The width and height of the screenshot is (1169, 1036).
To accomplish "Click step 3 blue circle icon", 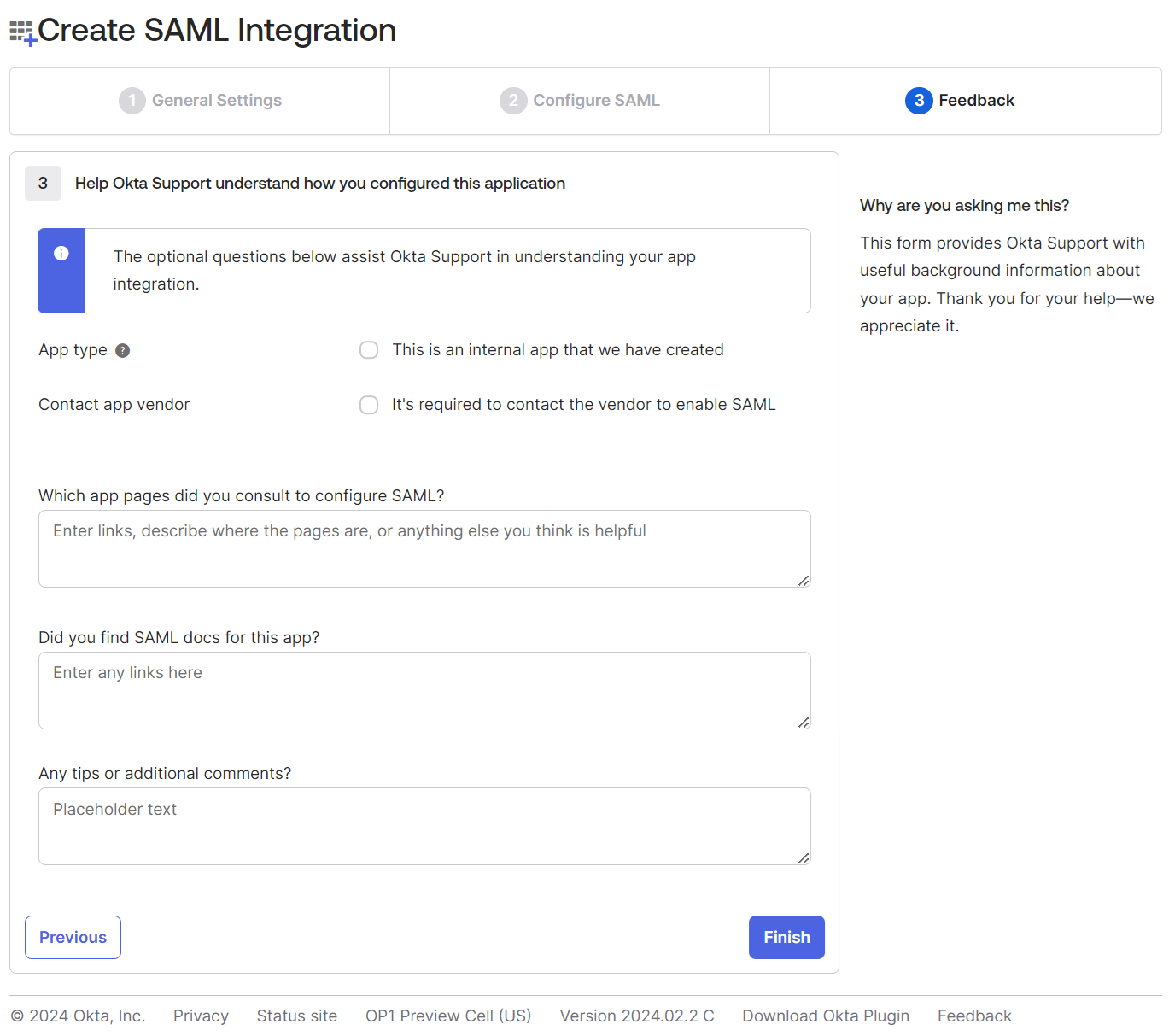I will pos(918,101).
